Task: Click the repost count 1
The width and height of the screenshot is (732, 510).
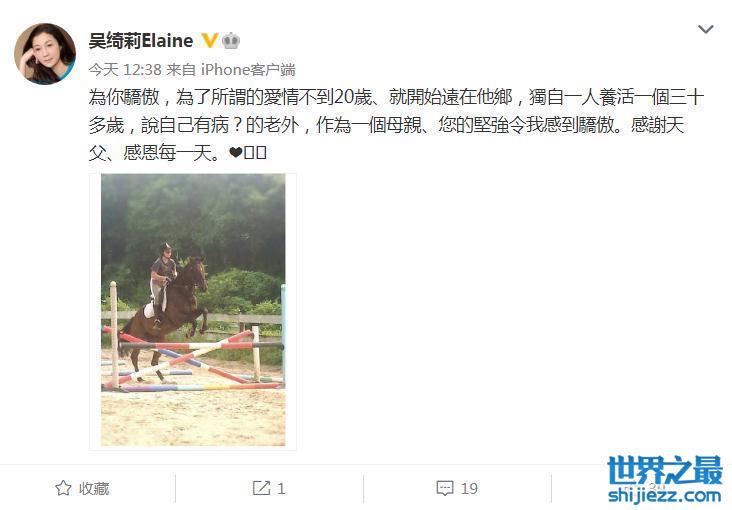Action: [281, 489]
